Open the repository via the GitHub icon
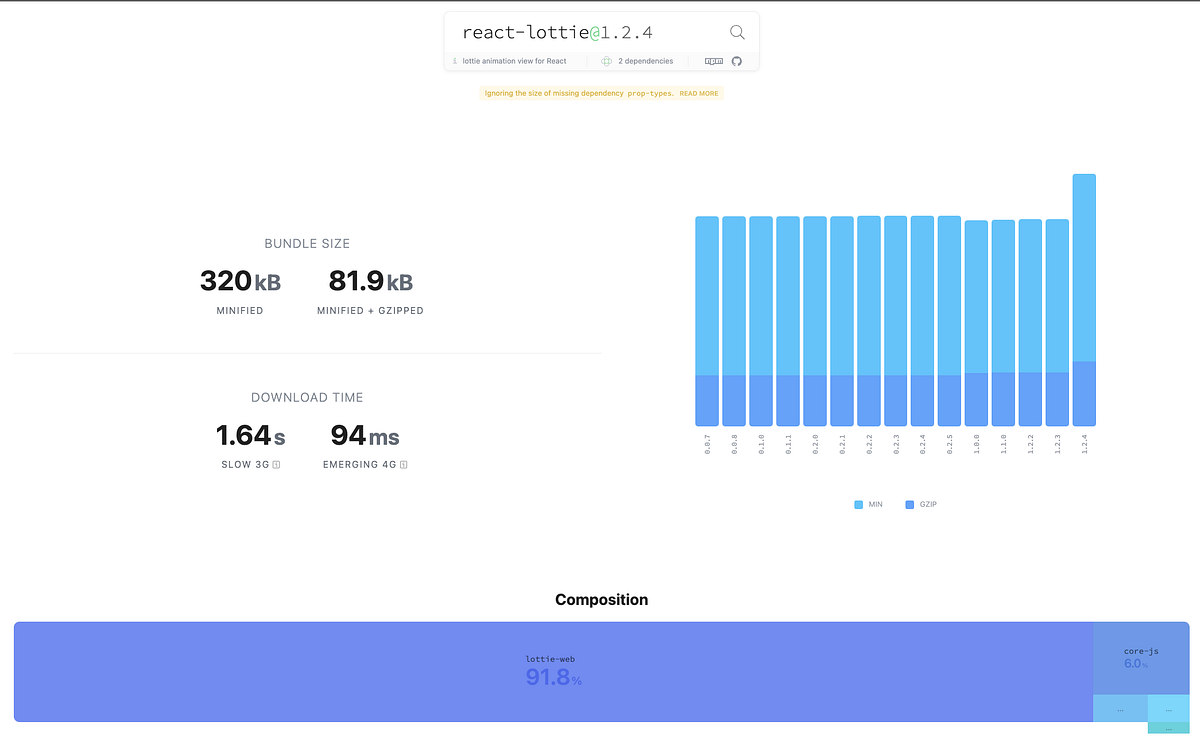Screen dimensions: 1200x738 click(737, 61)
